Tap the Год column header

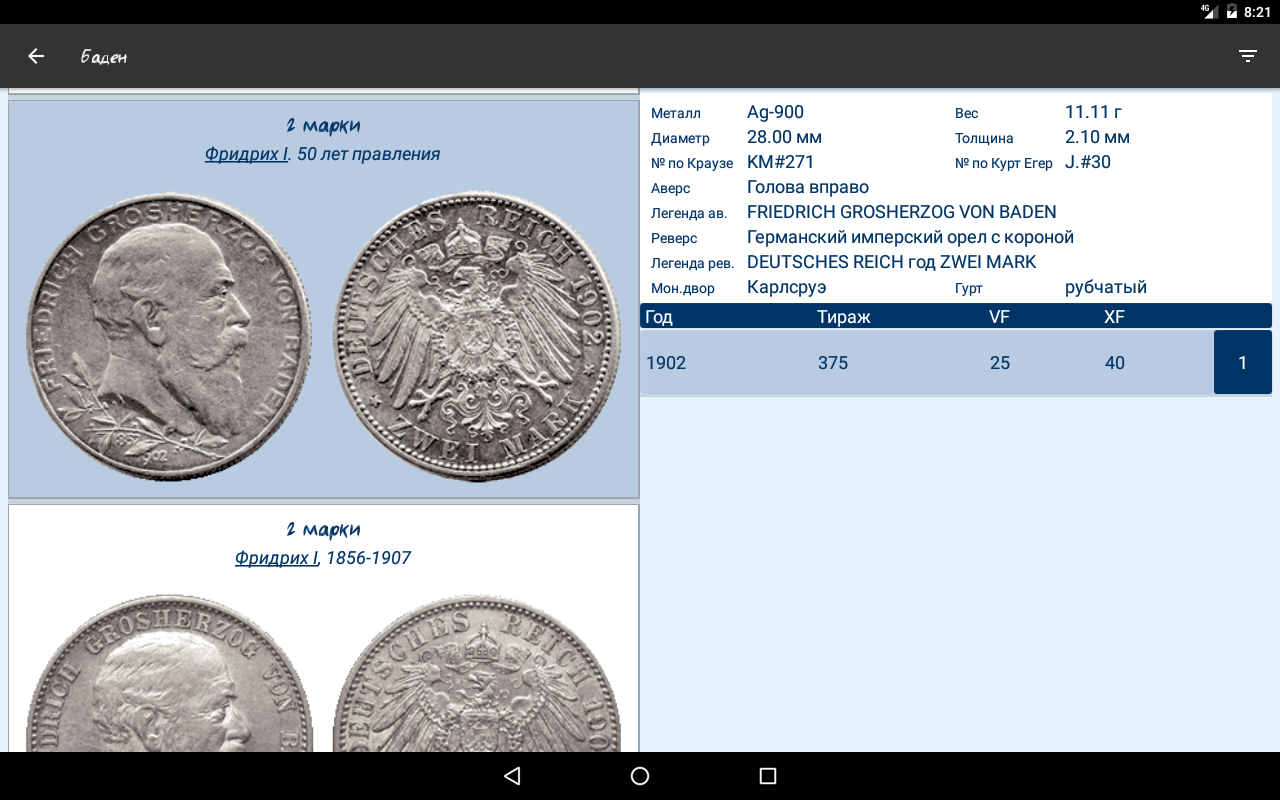click(659, 317)
